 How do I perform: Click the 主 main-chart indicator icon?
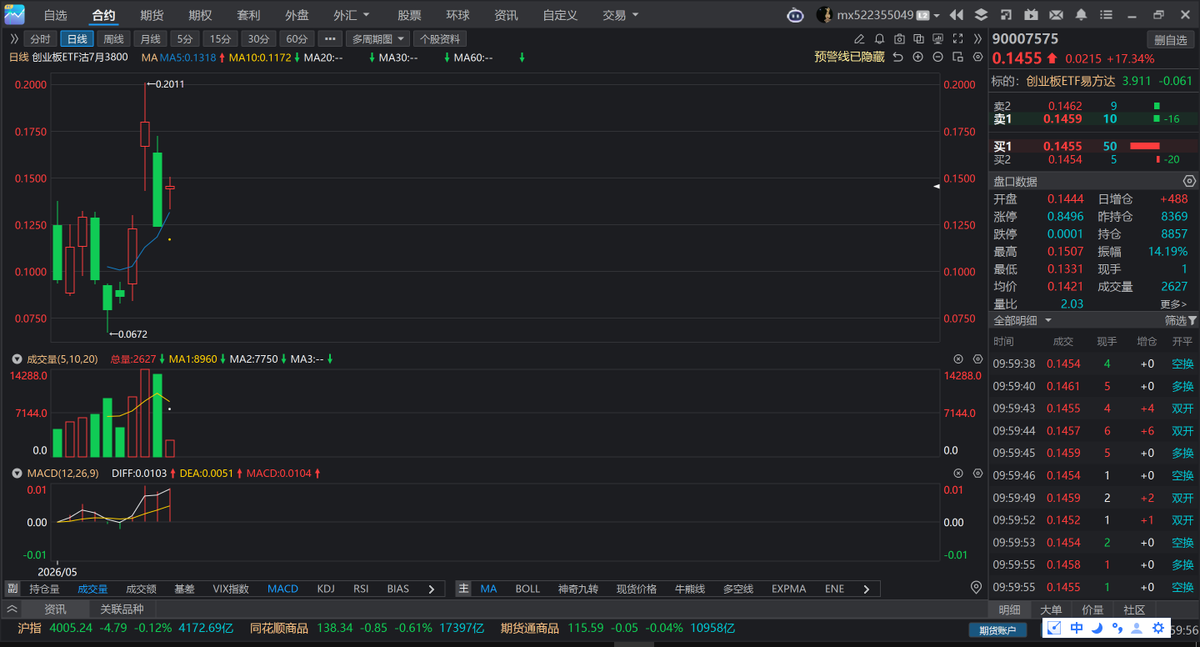pos(464,589)
